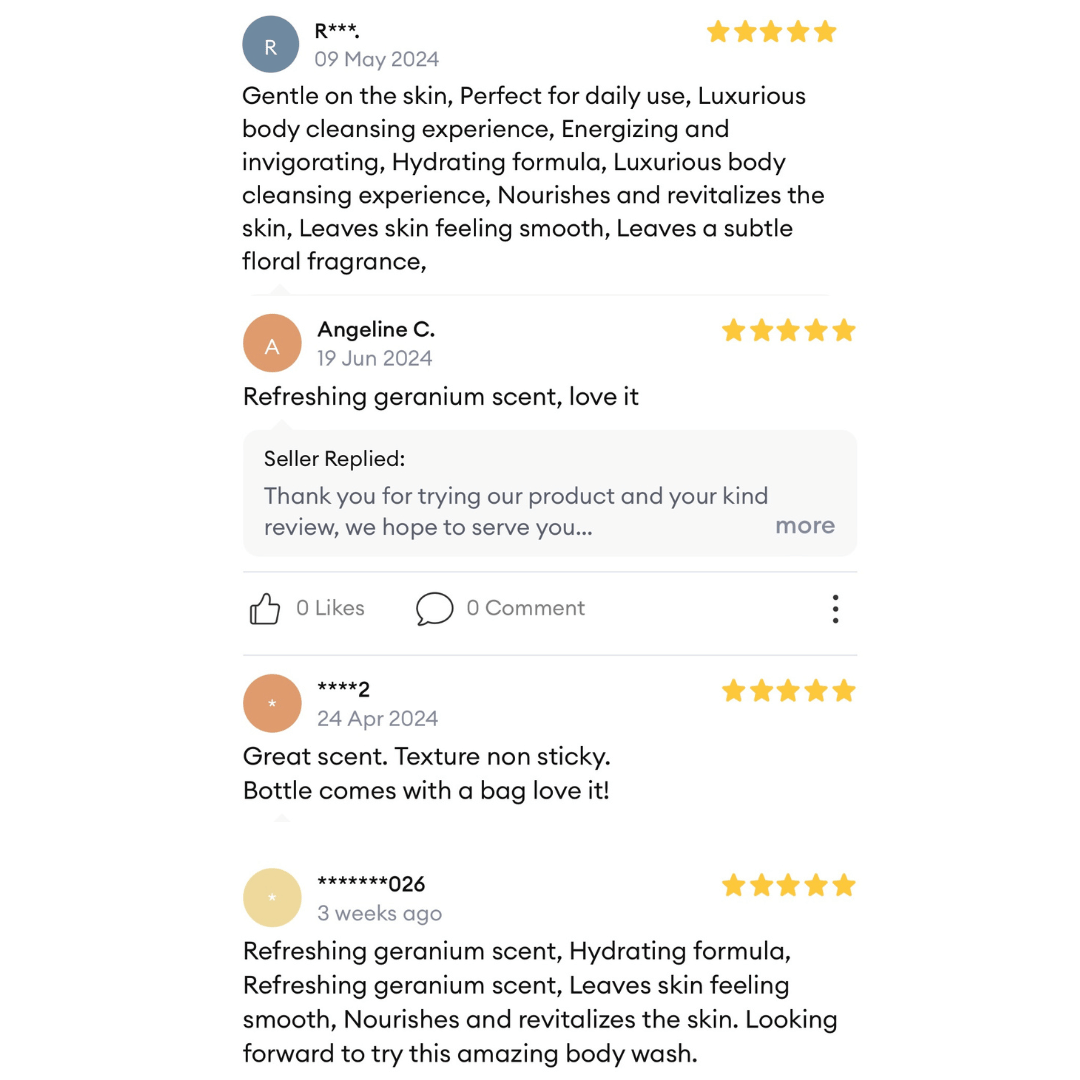Click the speech bubble comment icon

tap(434, 608)
